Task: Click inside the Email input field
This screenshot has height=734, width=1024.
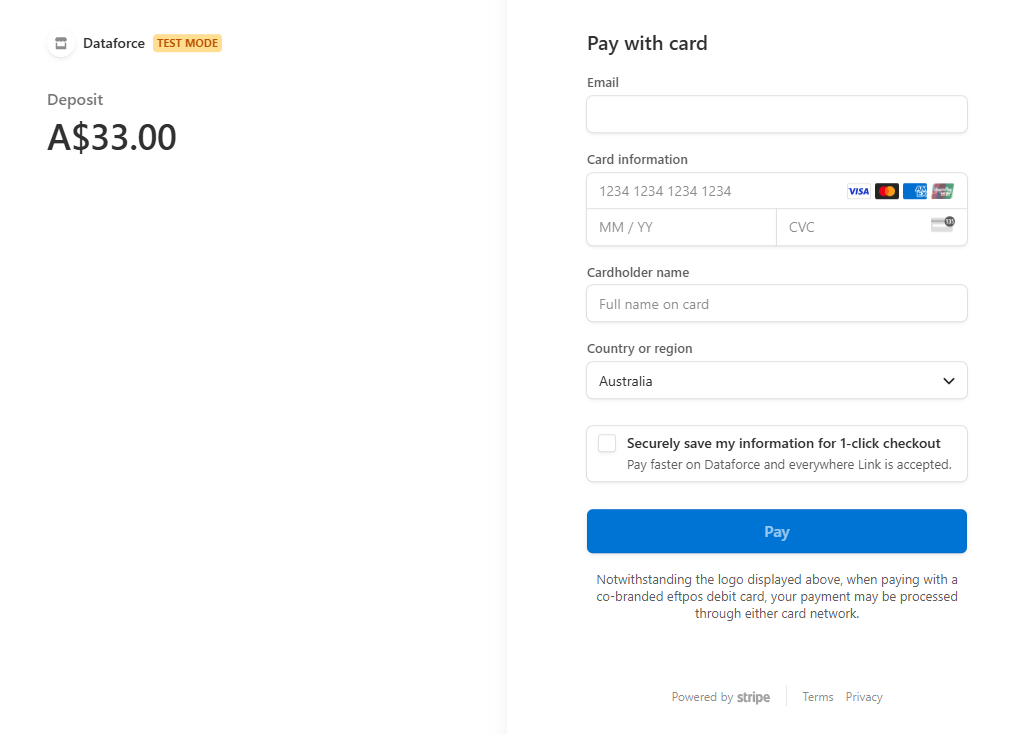Action: pyautogui.click(x=777, y=114)
